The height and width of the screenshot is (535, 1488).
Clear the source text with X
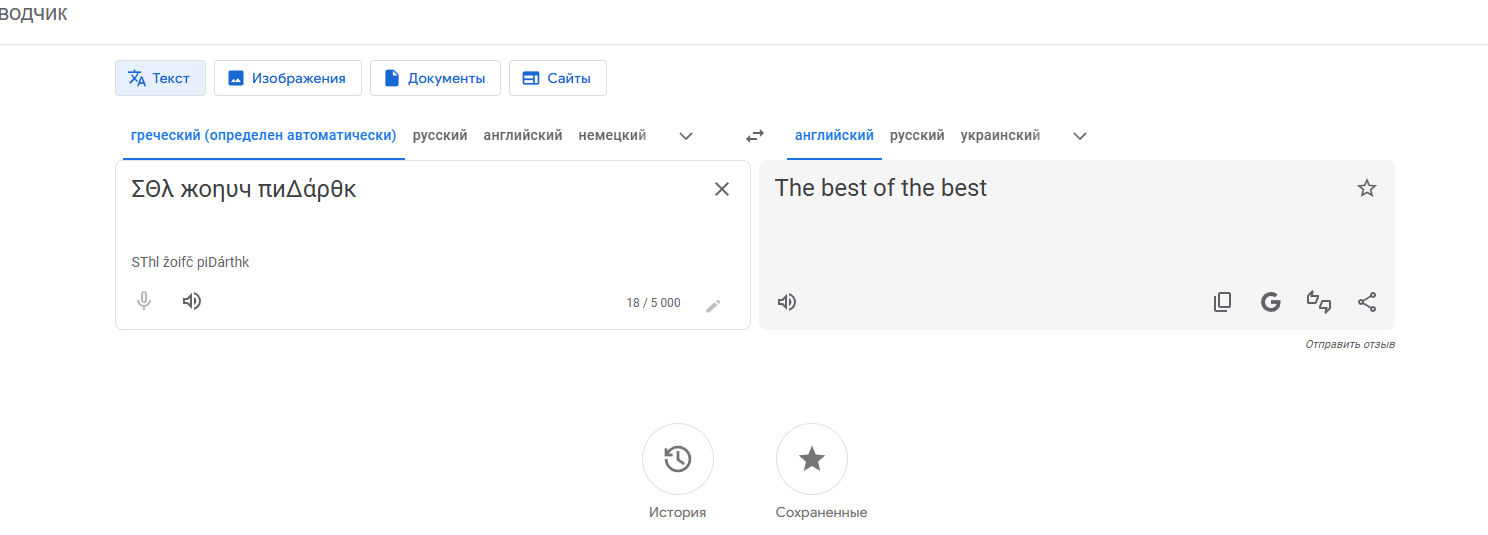pyautogui.click(x=722, y=189)
